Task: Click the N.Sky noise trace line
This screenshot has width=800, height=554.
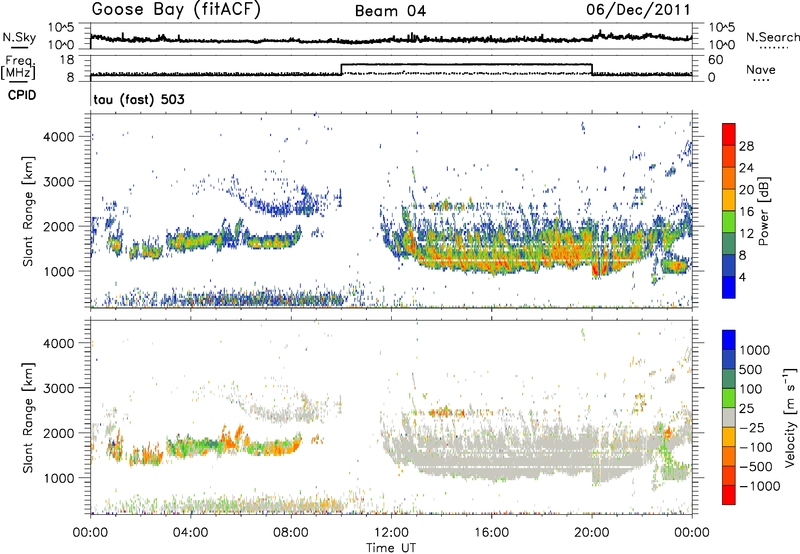Action: point(391,39)
